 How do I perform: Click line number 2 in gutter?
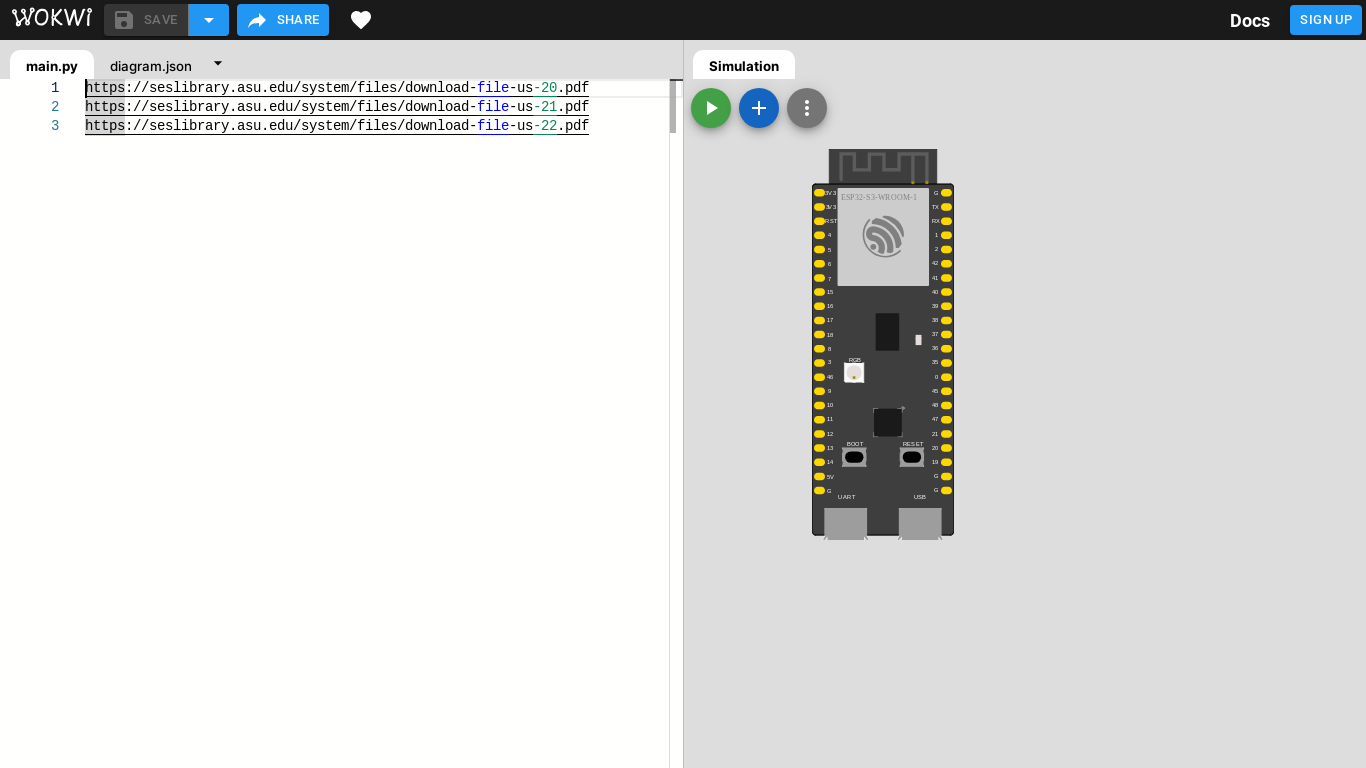[55, 107]
